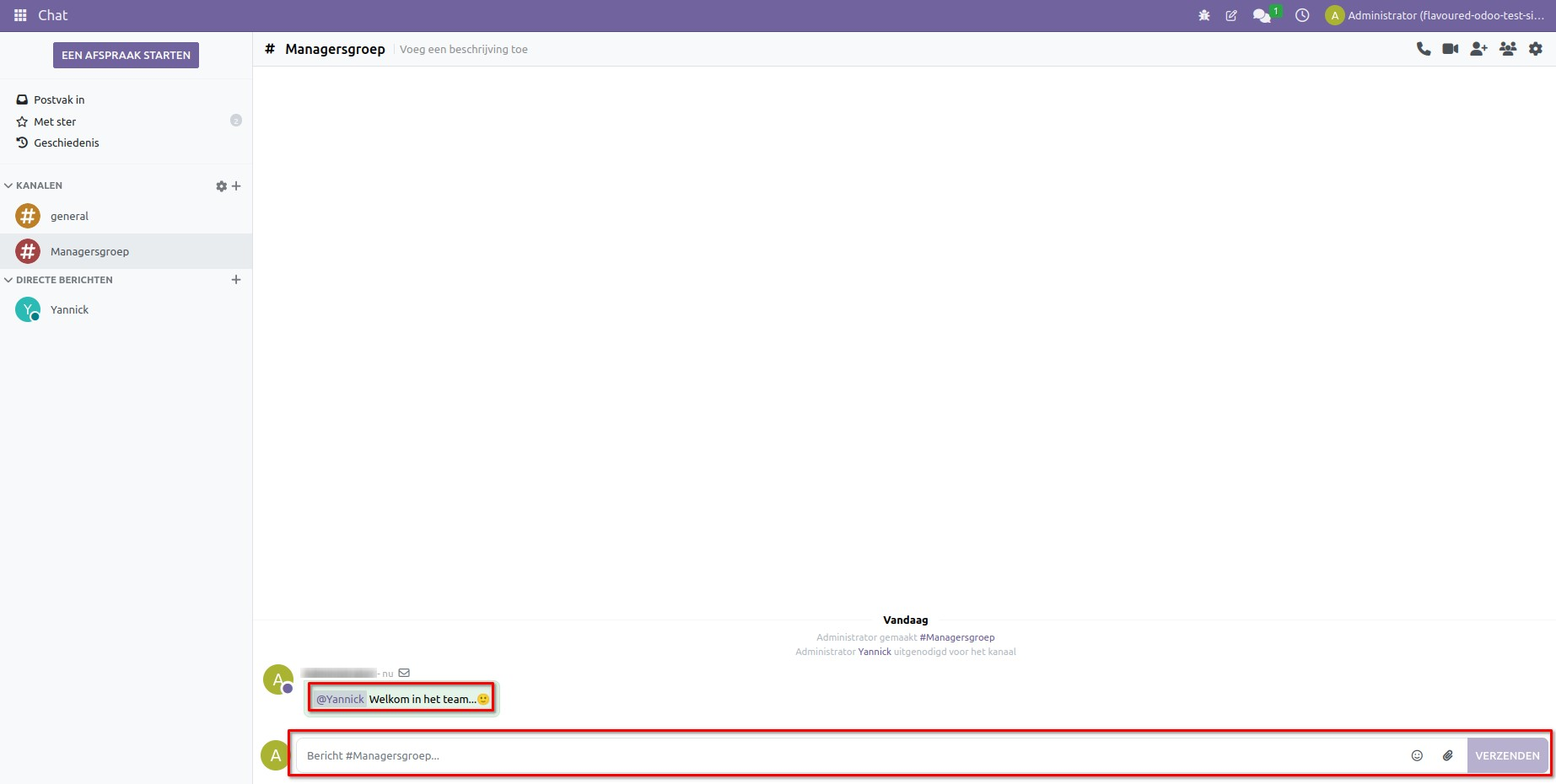Open the compose new message icon
Viewport: 1556px width, 784px height.
pyautogui.click(x=1231, y=15)
